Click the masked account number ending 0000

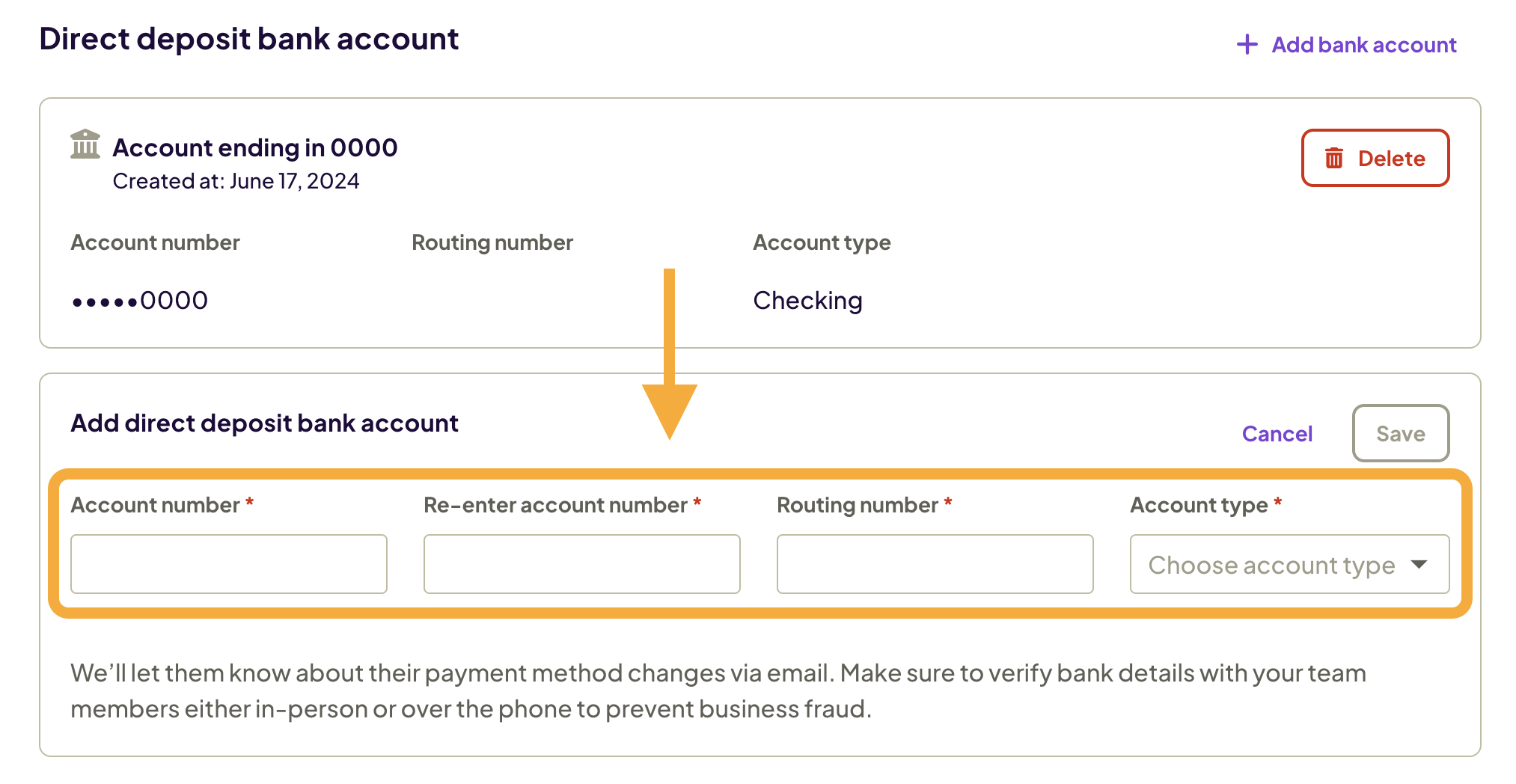click(140, 301)
